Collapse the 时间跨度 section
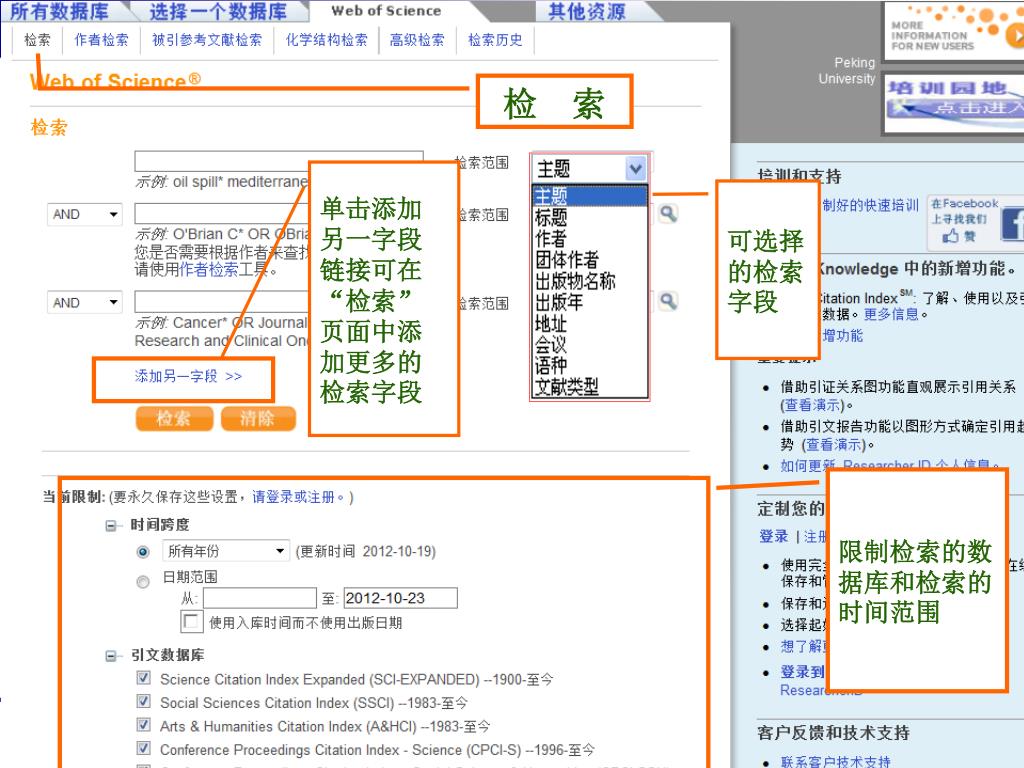Viewport: 1024px width, 768px height. [x=111, y=525]
